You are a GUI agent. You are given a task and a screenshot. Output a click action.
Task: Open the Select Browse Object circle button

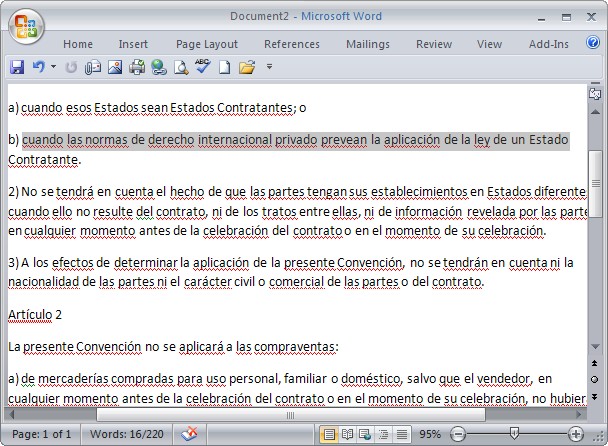(595, 379)
